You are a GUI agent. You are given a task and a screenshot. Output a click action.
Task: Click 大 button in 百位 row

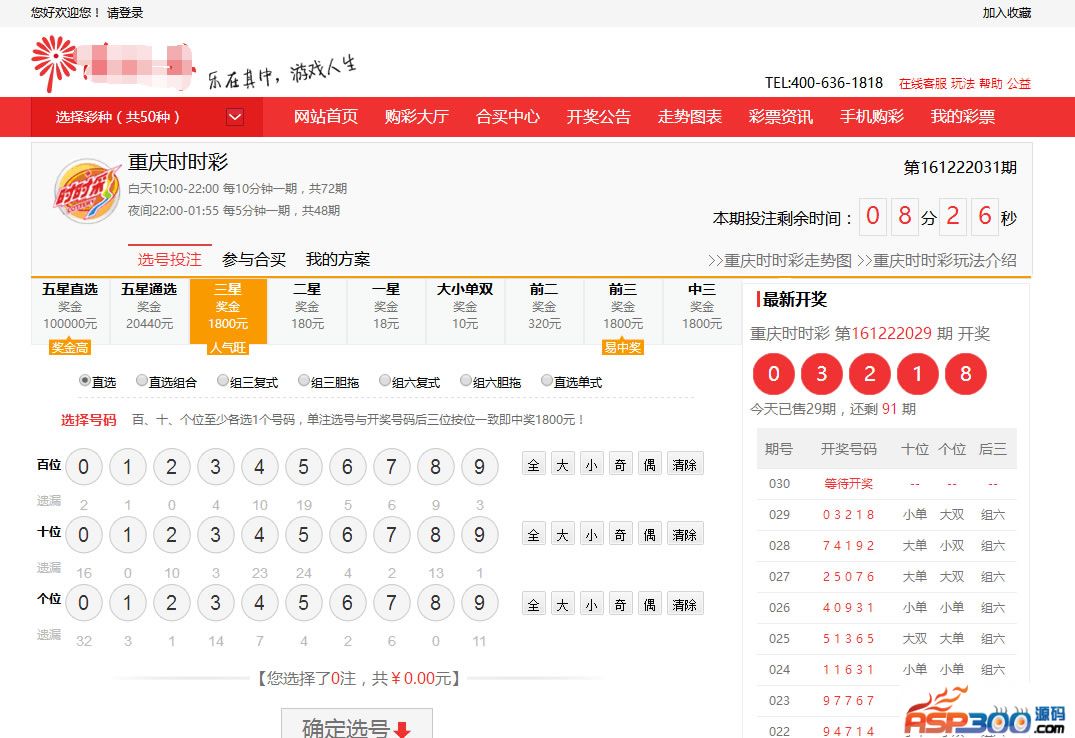point(562,465)
